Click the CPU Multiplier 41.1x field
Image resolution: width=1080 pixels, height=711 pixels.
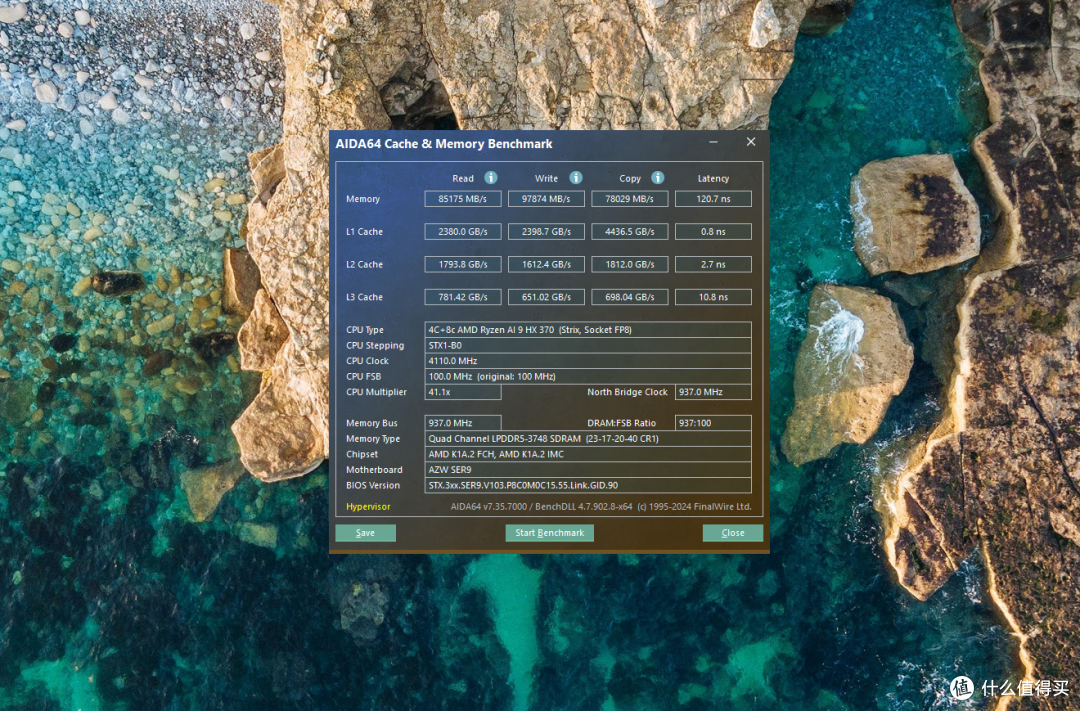(x=463, y=393)
